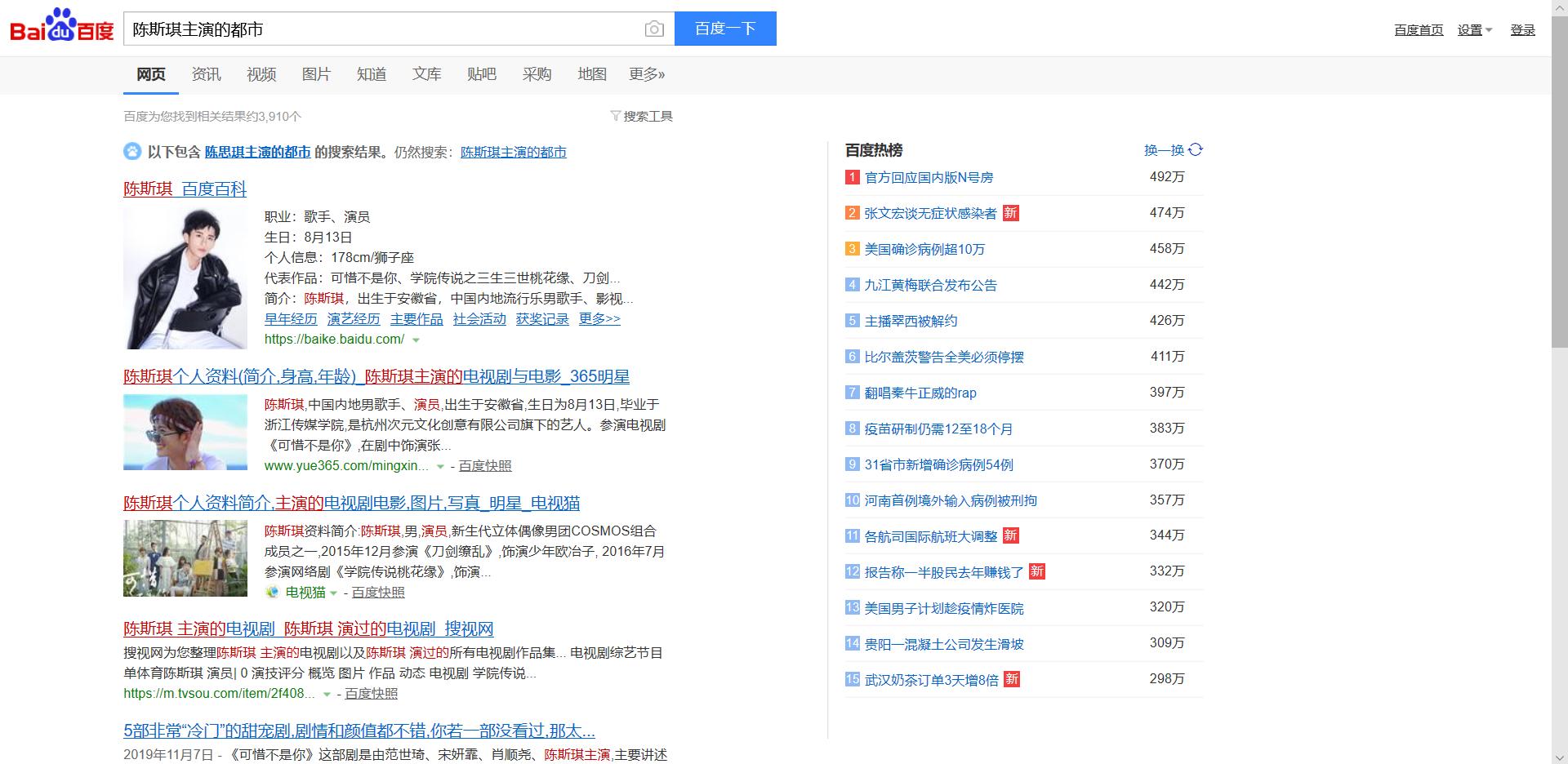Switch to the 视频 tab
Viewport: 1568px width, 764px height.
[261, 74]
